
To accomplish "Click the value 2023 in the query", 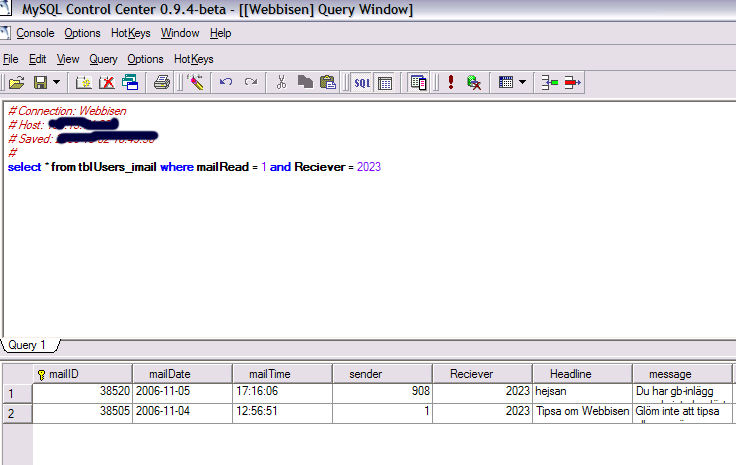I will coord(369,167).
